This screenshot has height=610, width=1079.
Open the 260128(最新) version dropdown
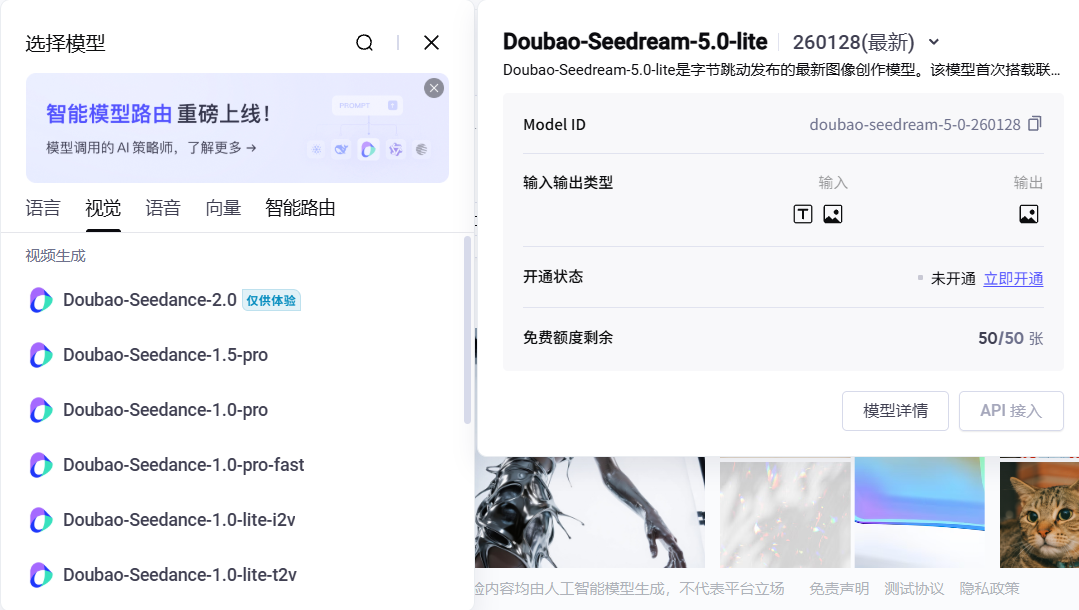click(866, 43)
